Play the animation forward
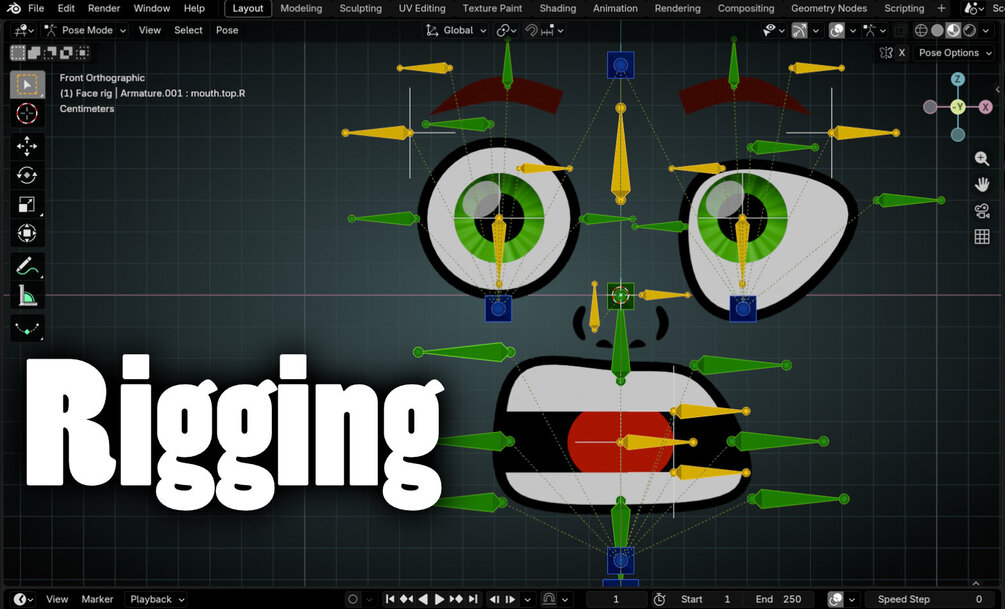Image resolution: width=1005 pixels, height=609 pixels. click(x=439, y=599)
